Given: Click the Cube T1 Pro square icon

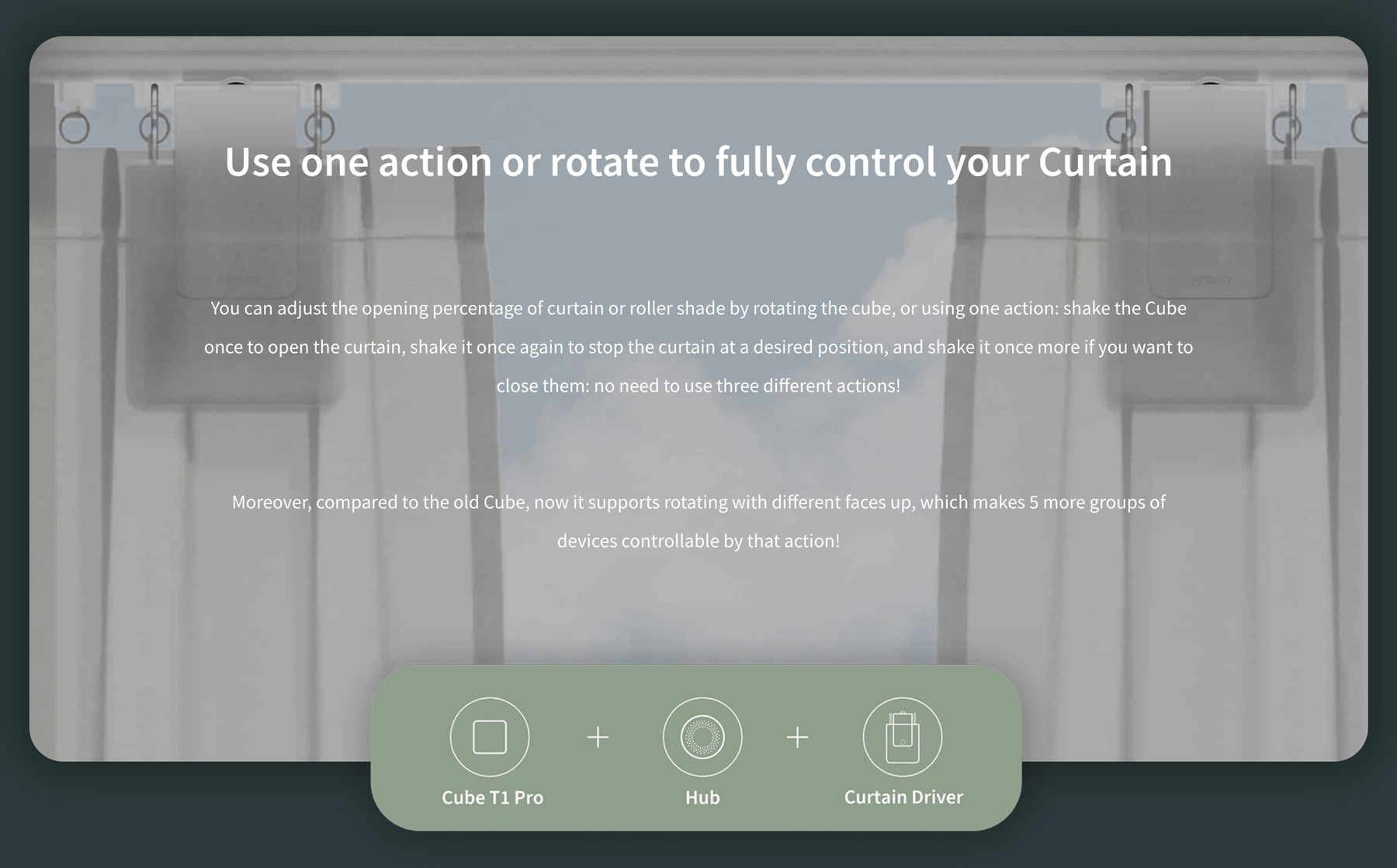Looking at the screenshot, I should [490, 737].
